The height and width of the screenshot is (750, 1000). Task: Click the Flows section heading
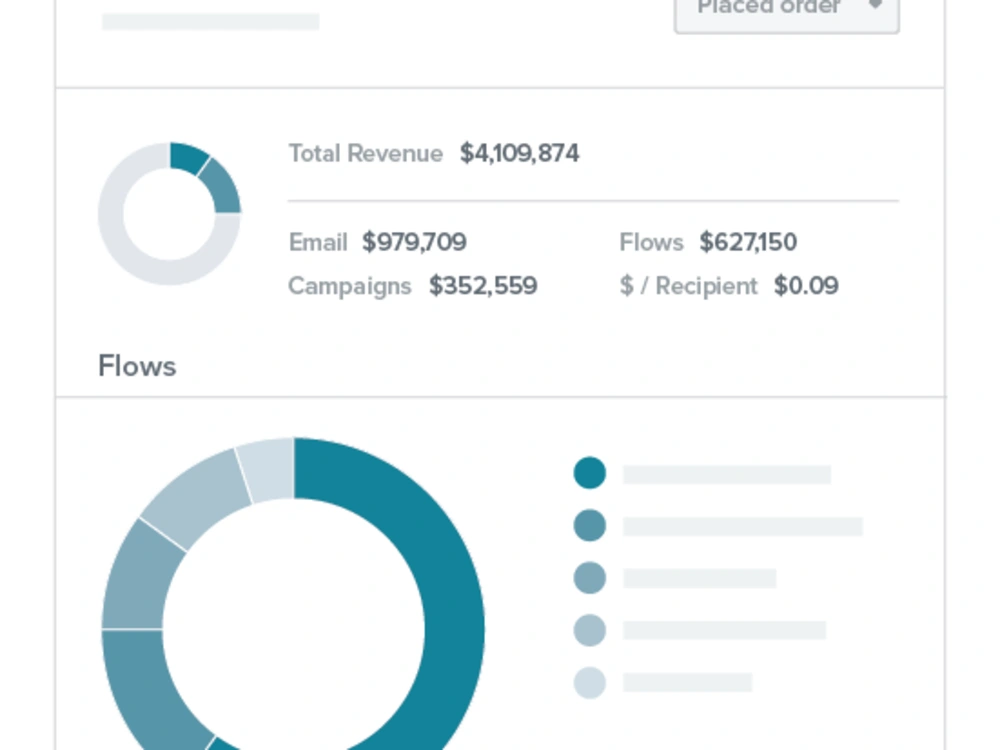pos(137,366)
